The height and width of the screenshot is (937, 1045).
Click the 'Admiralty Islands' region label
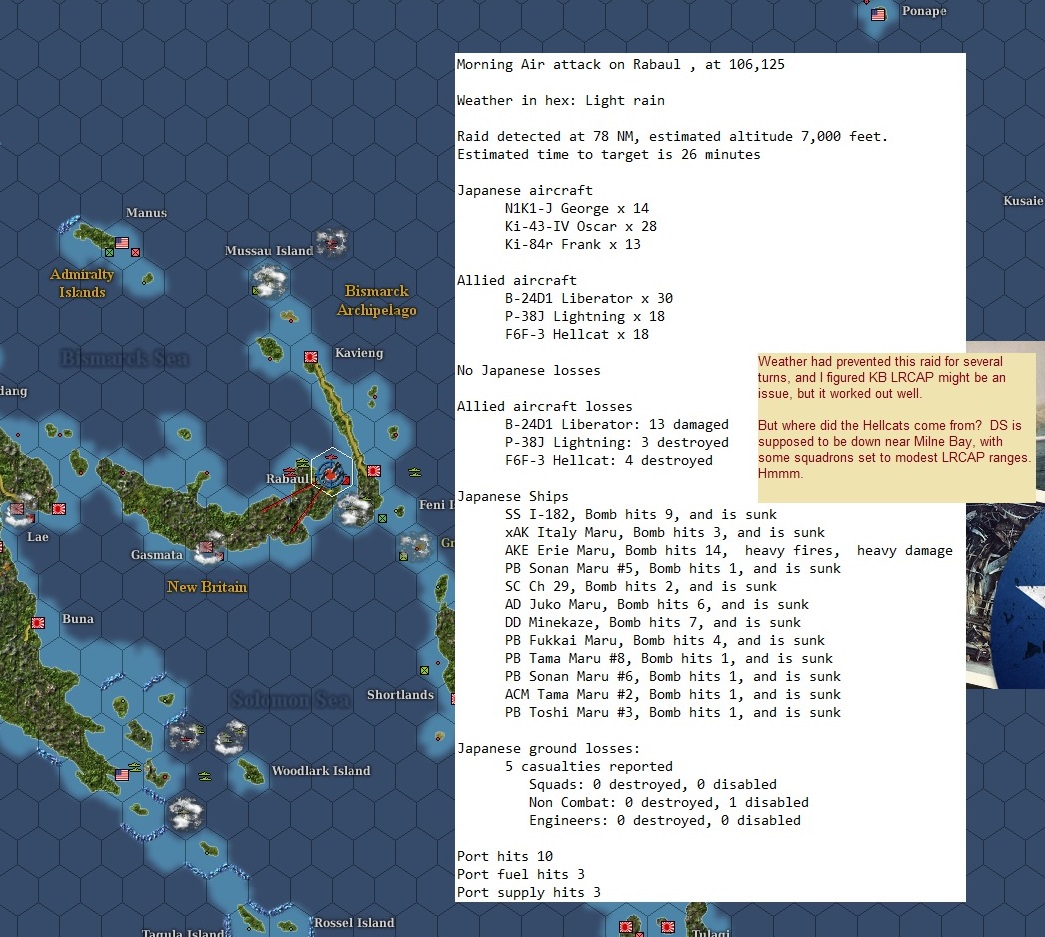(x=82, y=283)
